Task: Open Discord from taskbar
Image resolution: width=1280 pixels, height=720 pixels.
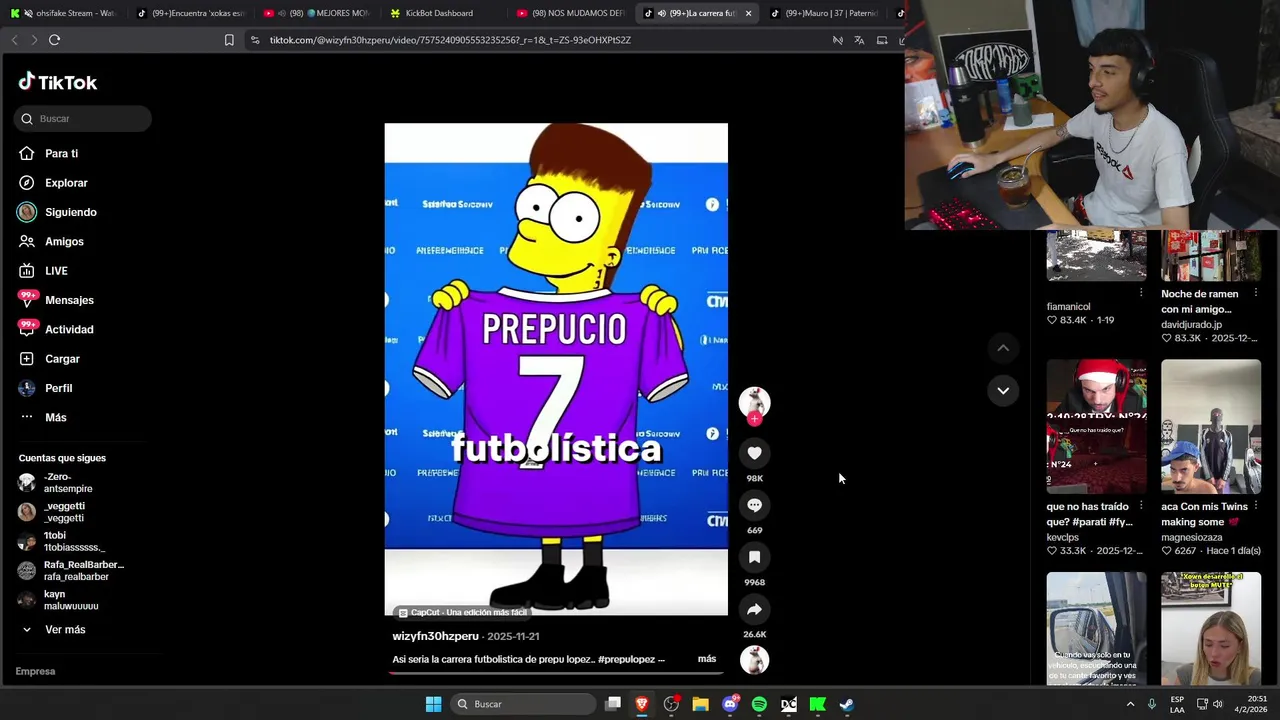Action: tap(730, 704)
